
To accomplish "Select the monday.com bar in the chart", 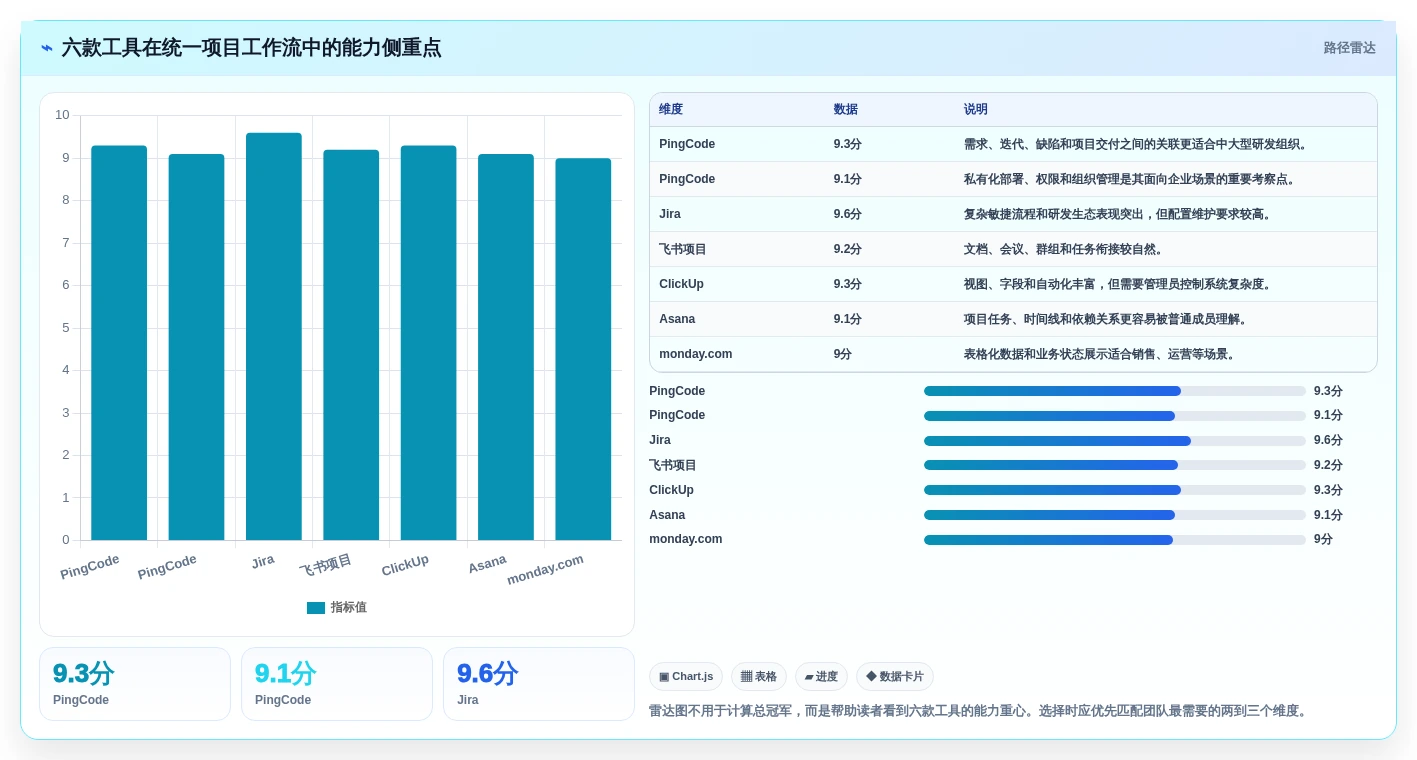I will [583, 349].
